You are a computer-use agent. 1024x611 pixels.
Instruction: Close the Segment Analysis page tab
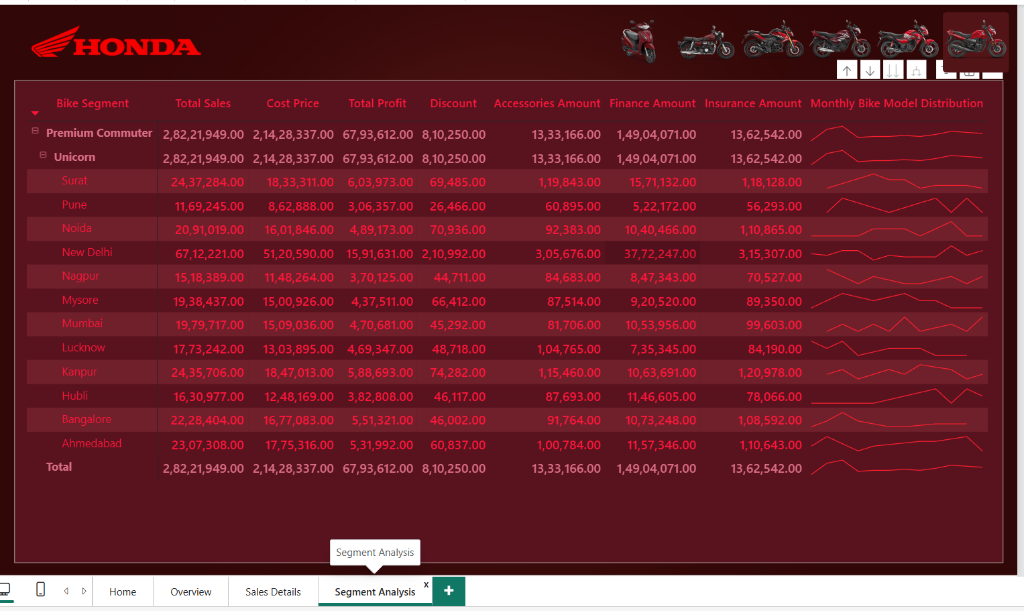coord(426,584)
